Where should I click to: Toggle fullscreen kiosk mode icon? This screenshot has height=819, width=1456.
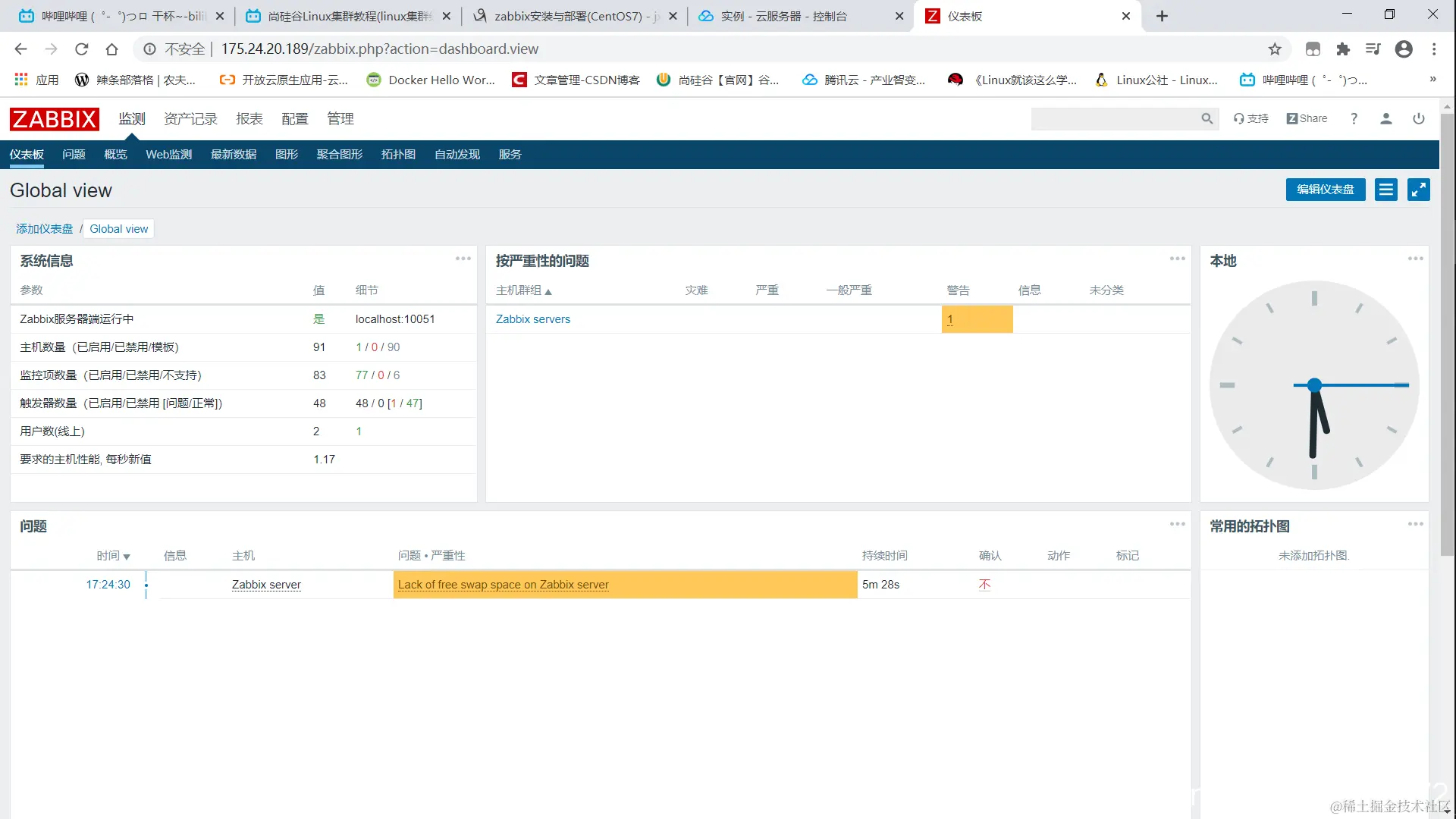click(x=1418, y=190)
